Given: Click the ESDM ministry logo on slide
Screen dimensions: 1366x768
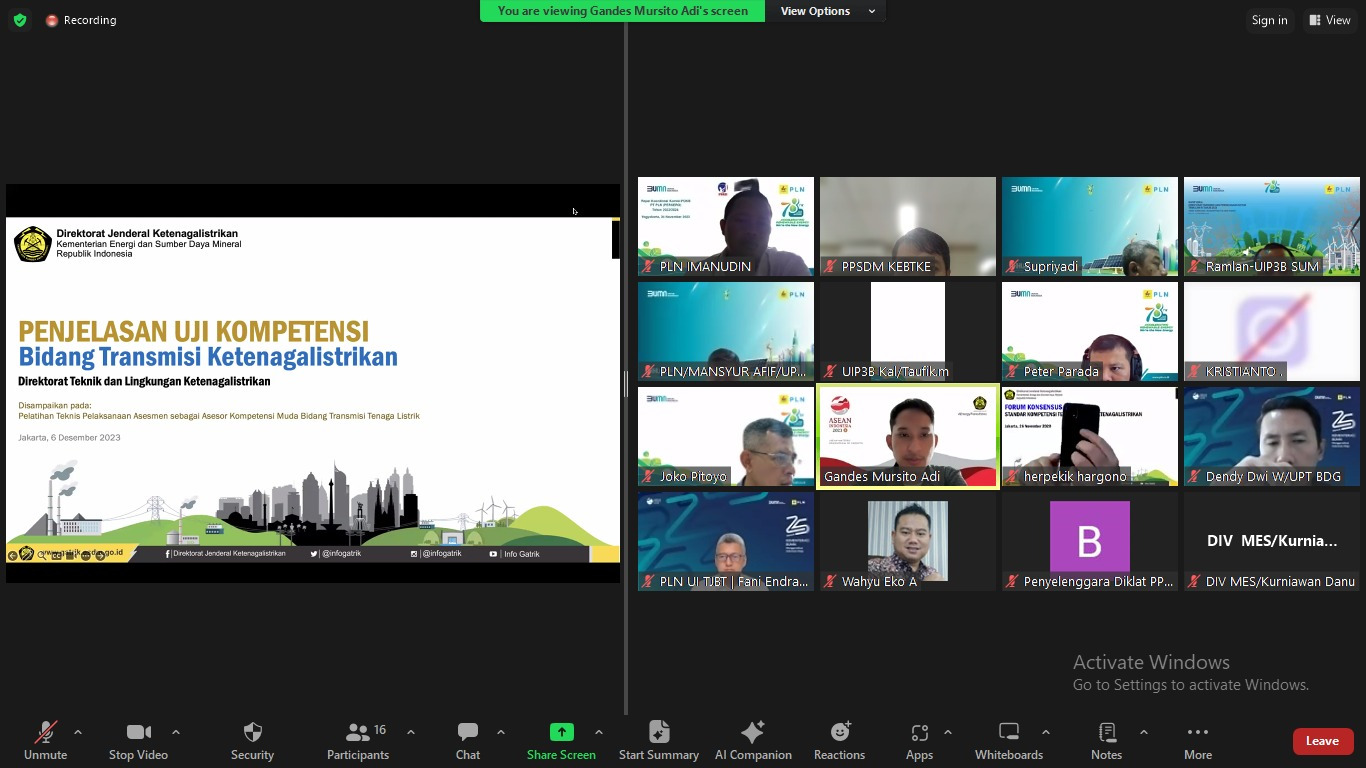Looking at the screenshot, I should (33, 244).
